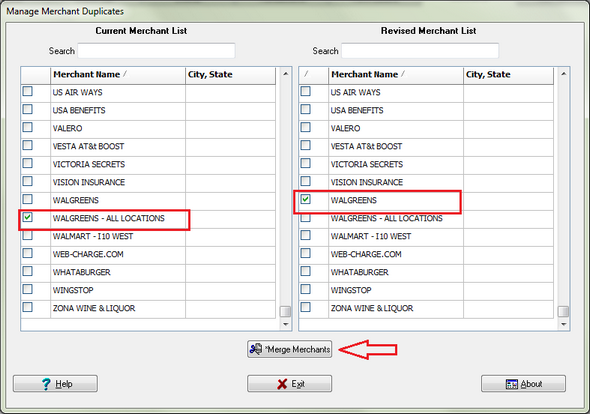Click Revised list scrollbar down arrow
The image size is (590, 414).
tap(564, 324)
